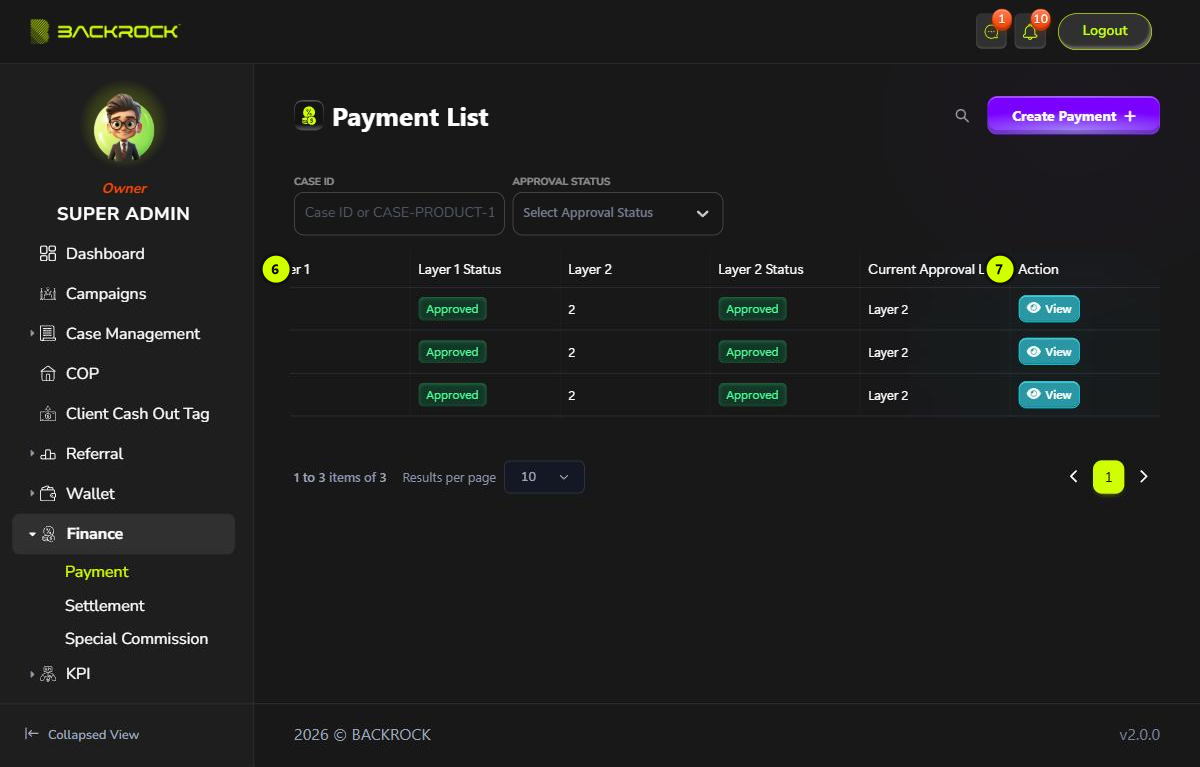Expand the KPI menu arrow
Screen dimensions: 1200x767
(x=32, y=674)
